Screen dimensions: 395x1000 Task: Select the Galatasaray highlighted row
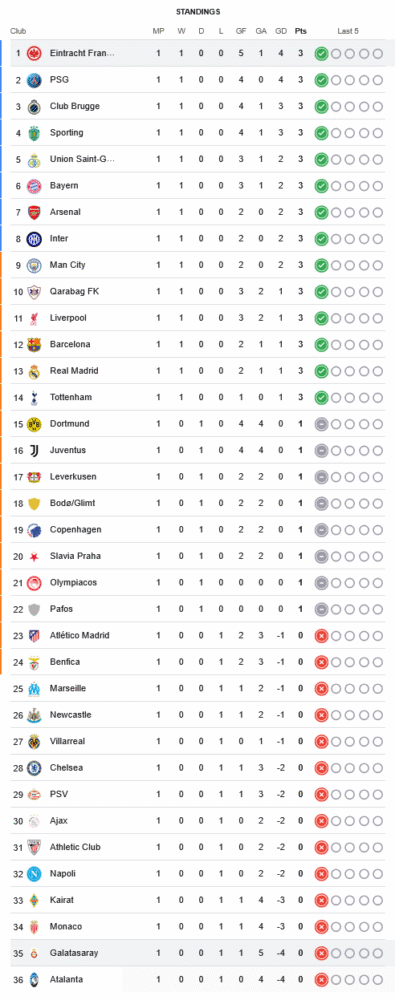click(197, 953)
